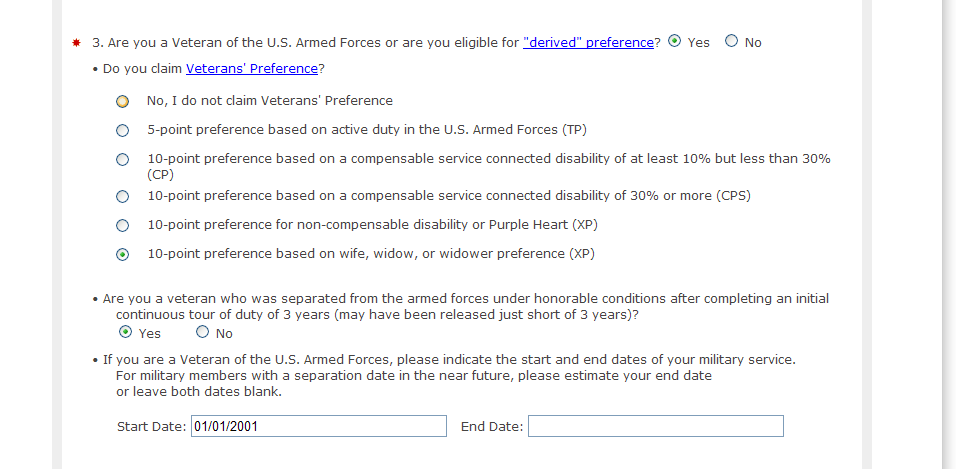Select the 10-point 30% or more (CPS) radio
The width and height of the screenshot is (956, 469).
pos(123,196)
